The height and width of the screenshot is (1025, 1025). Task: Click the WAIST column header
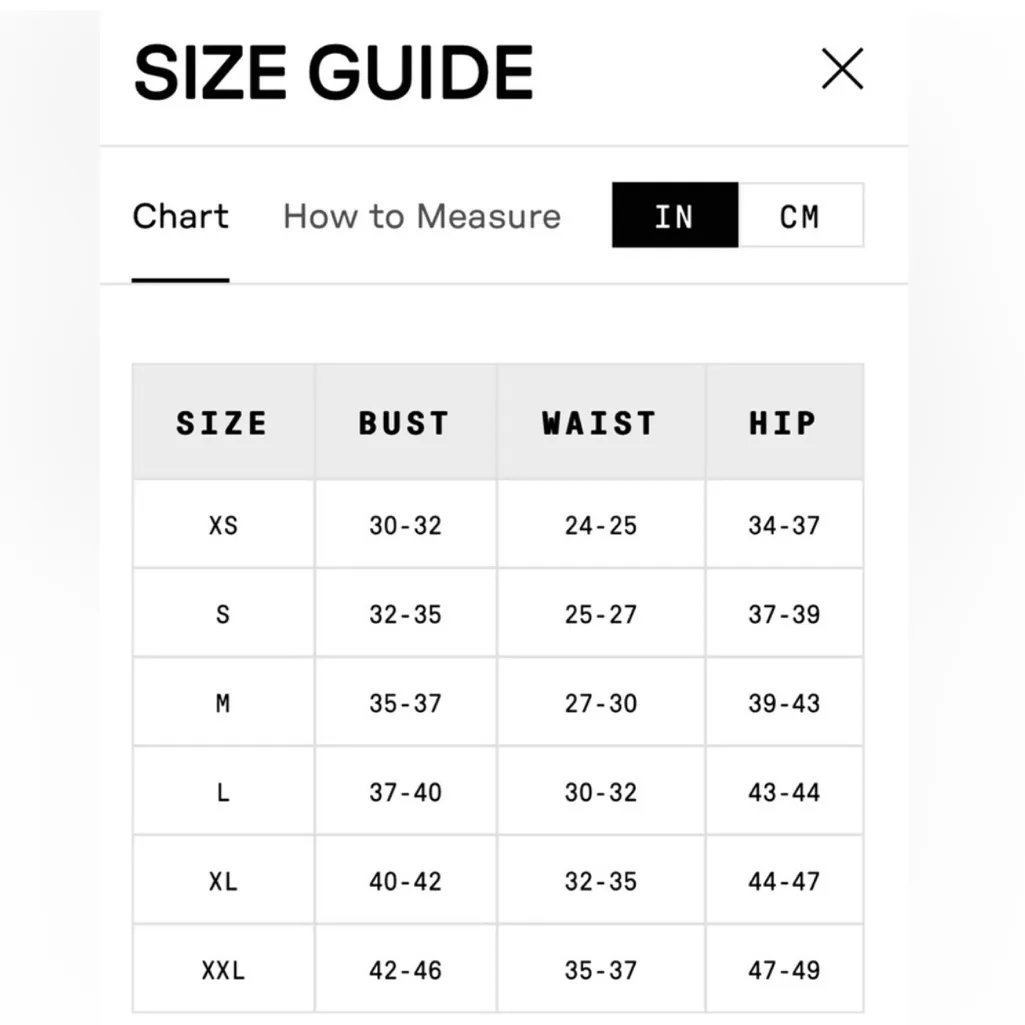pyautogui.click(x=599, y=423)
